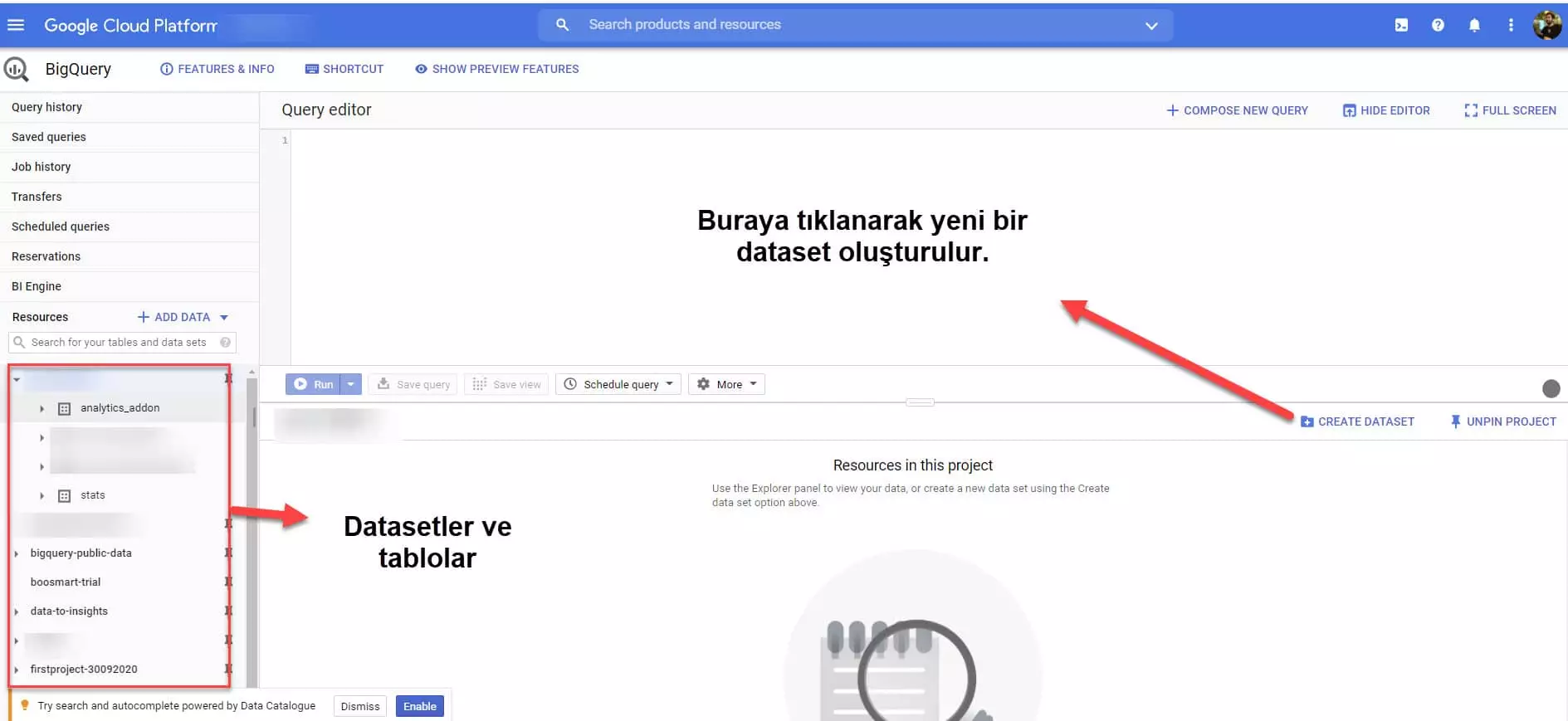Click pin icon next to firstproject-30092020
The width and height of the screenshot is (1568, 721).
coord(228,669)
